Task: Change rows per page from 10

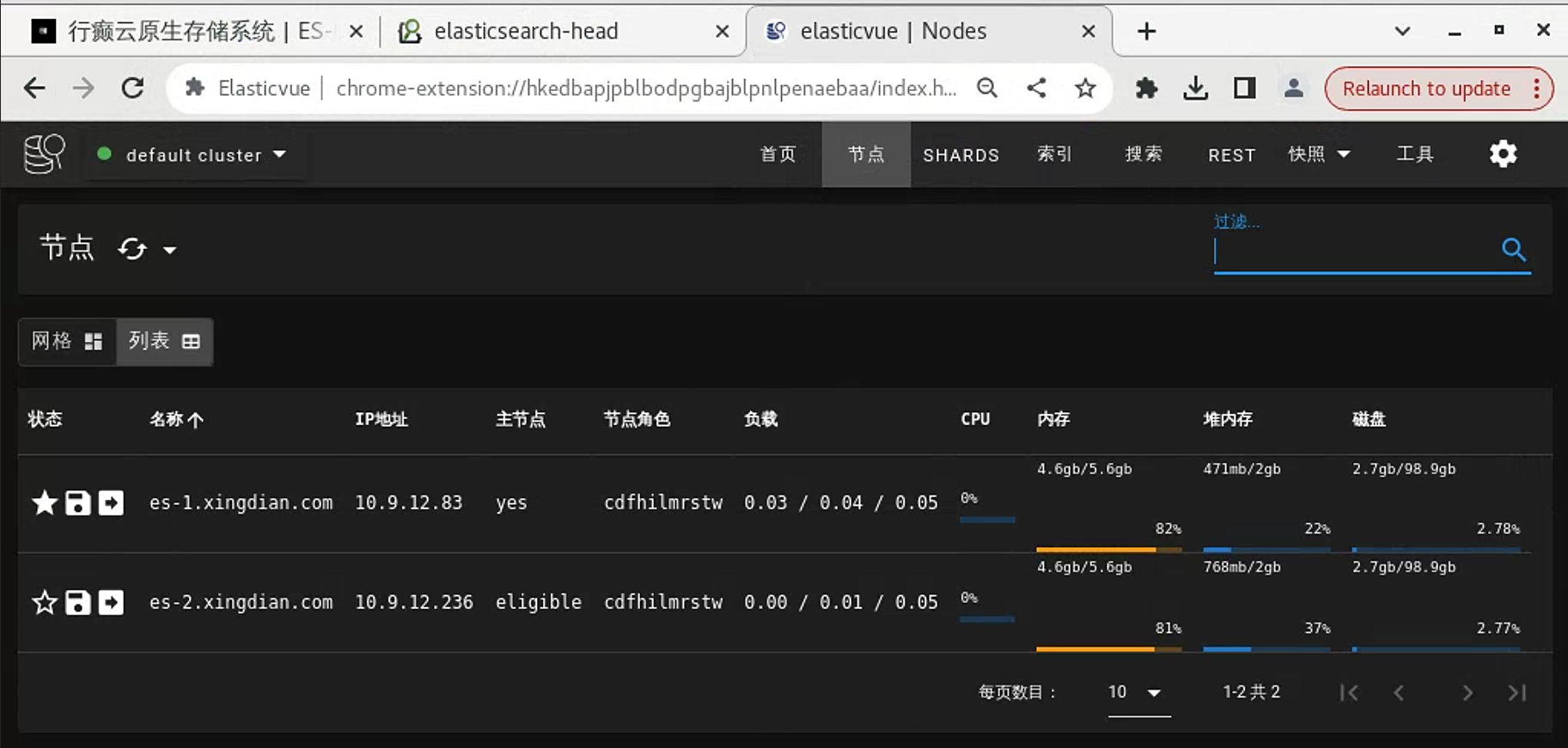Action: tap(1138, 692)
